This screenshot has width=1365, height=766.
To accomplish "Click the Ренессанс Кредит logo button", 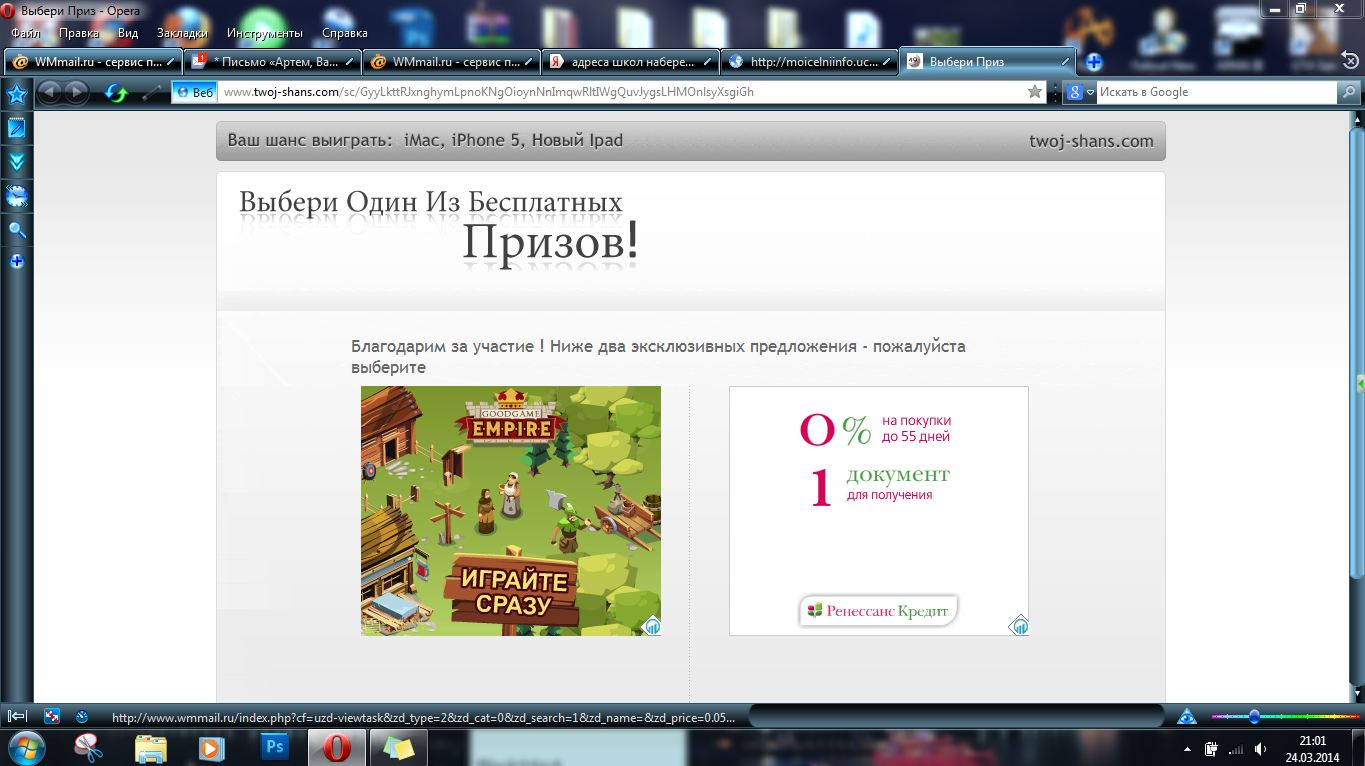I will click(879, 611).
